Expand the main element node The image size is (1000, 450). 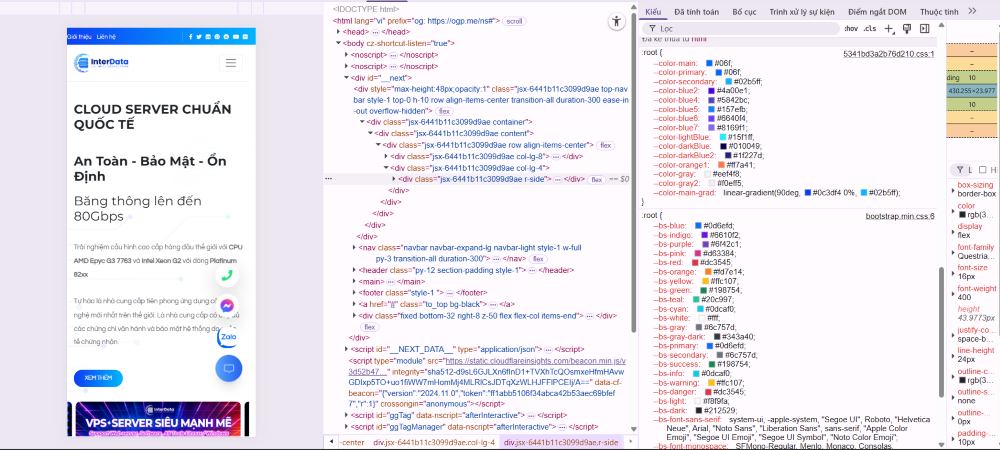(x=355, y=281)
